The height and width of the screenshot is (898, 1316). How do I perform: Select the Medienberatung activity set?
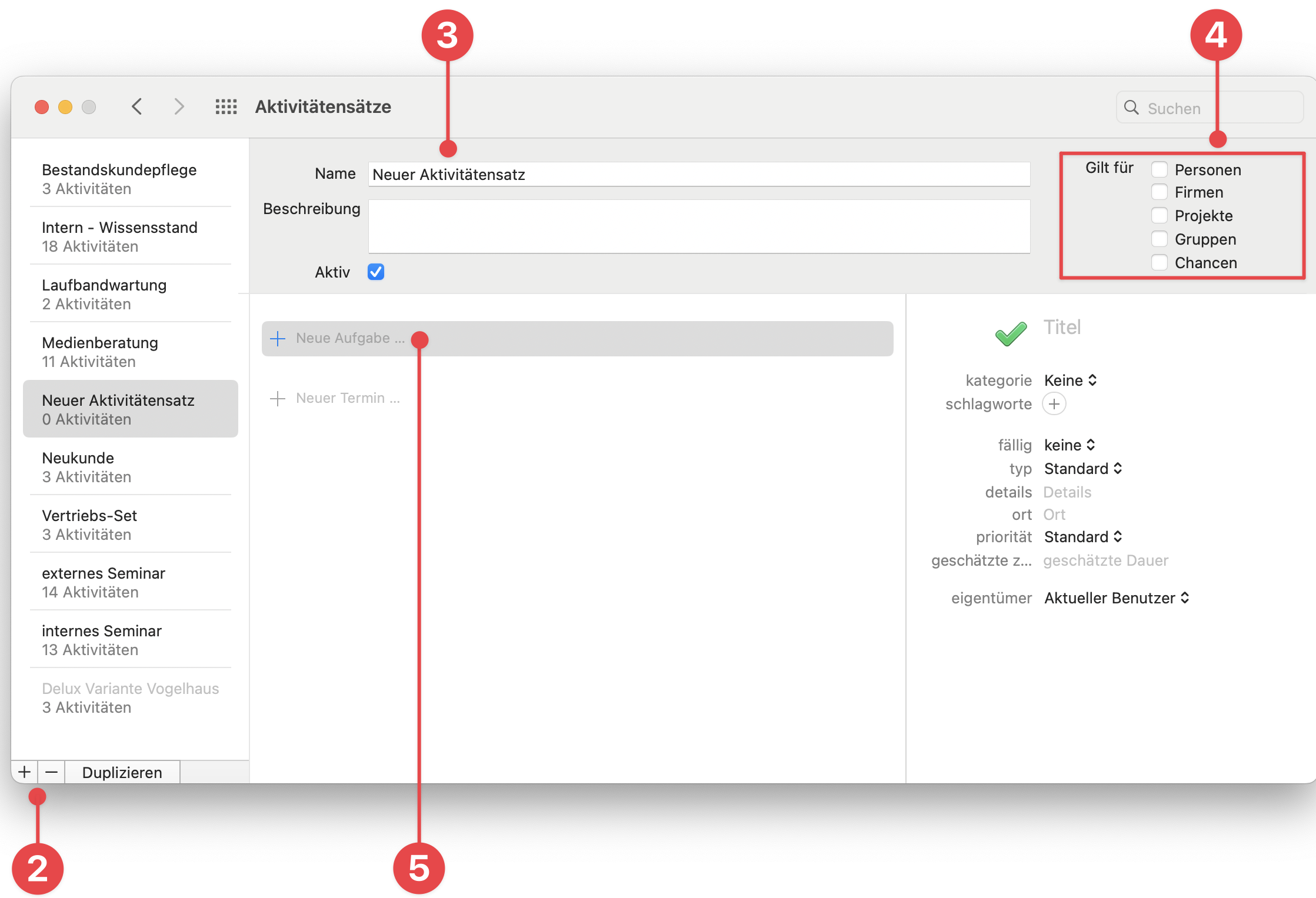100,351
